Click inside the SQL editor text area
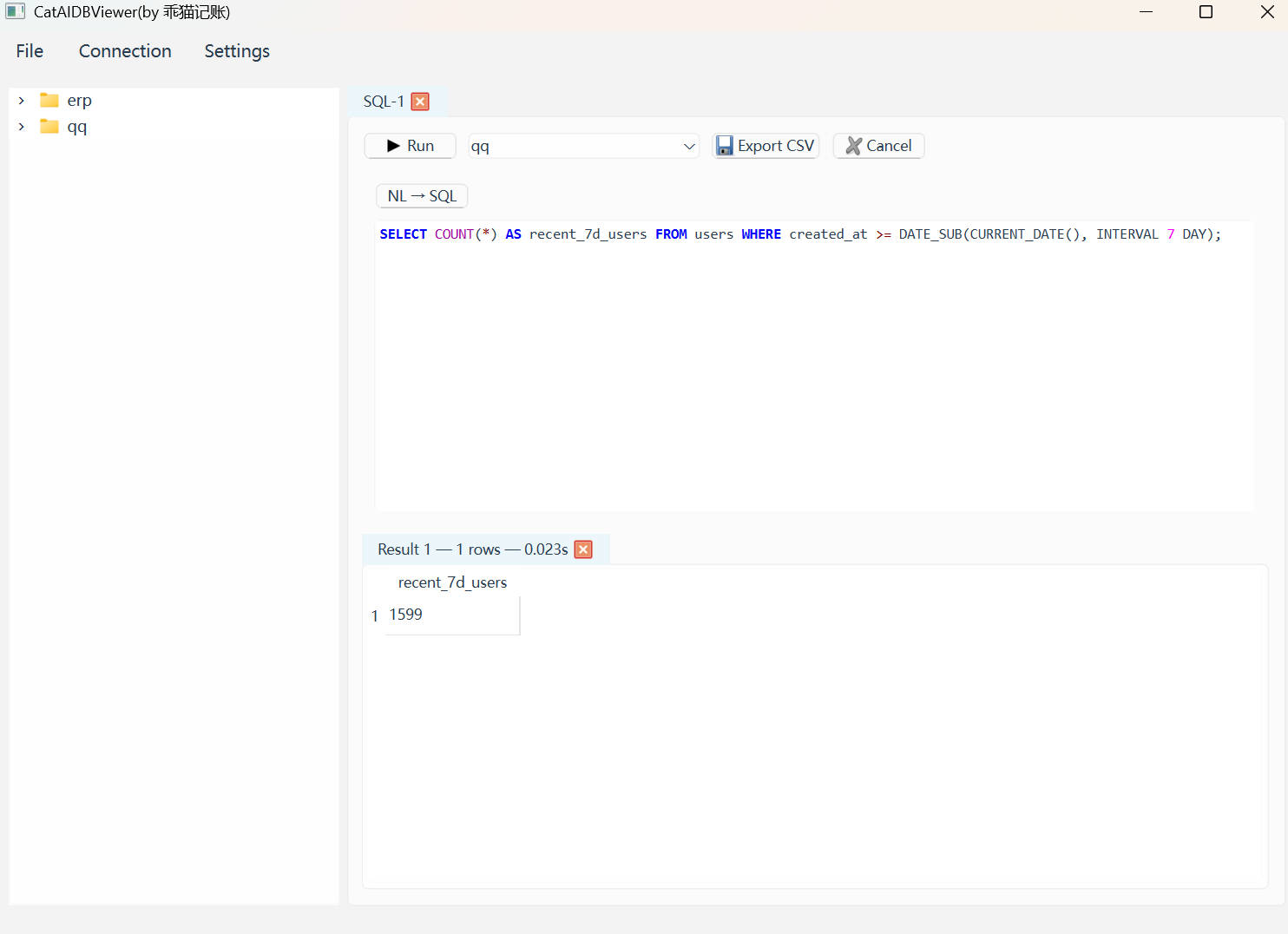The width and height of the screenshot is (1288, 934). click(814, 365)
